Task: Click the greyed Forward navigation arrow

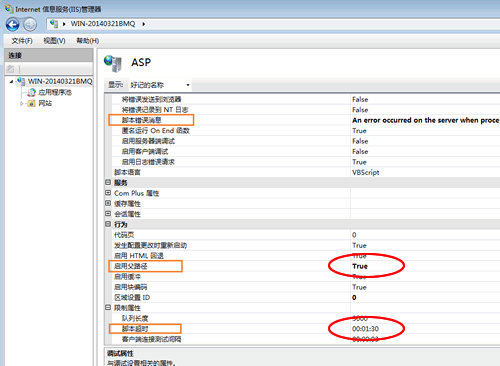Action: [30, 25]
